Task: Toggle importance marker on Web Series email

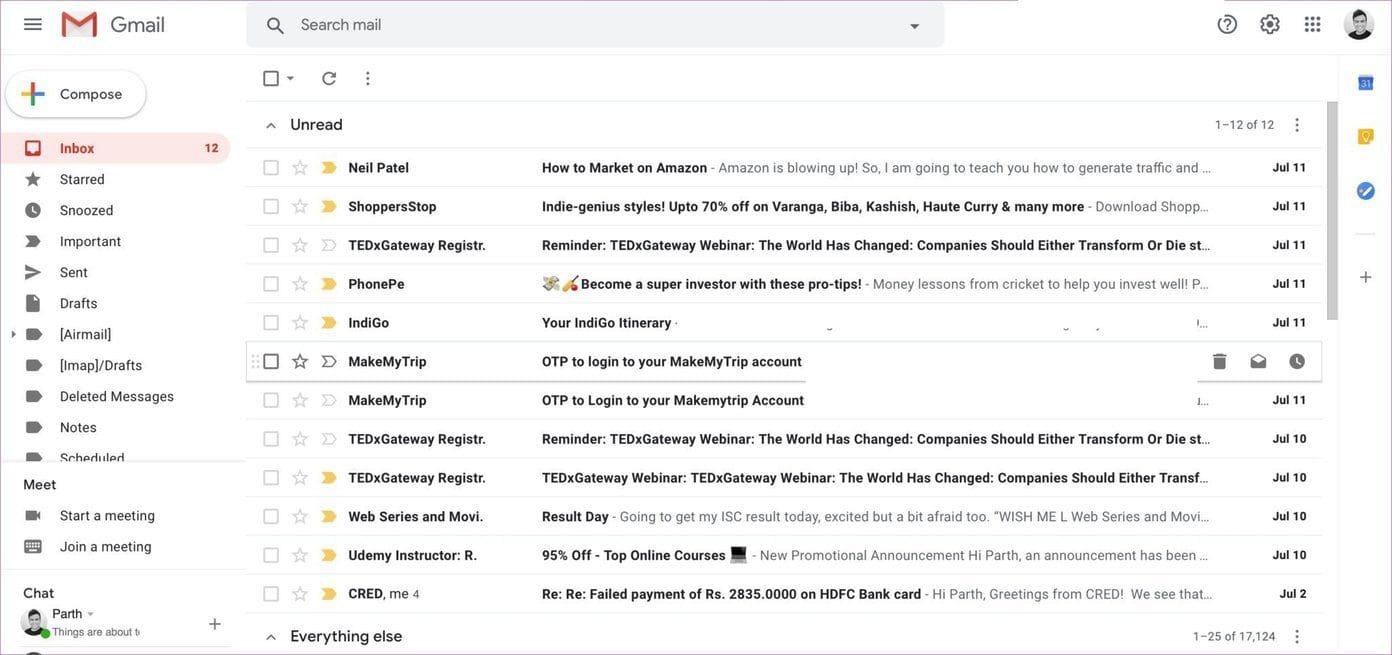Action: 328,517
